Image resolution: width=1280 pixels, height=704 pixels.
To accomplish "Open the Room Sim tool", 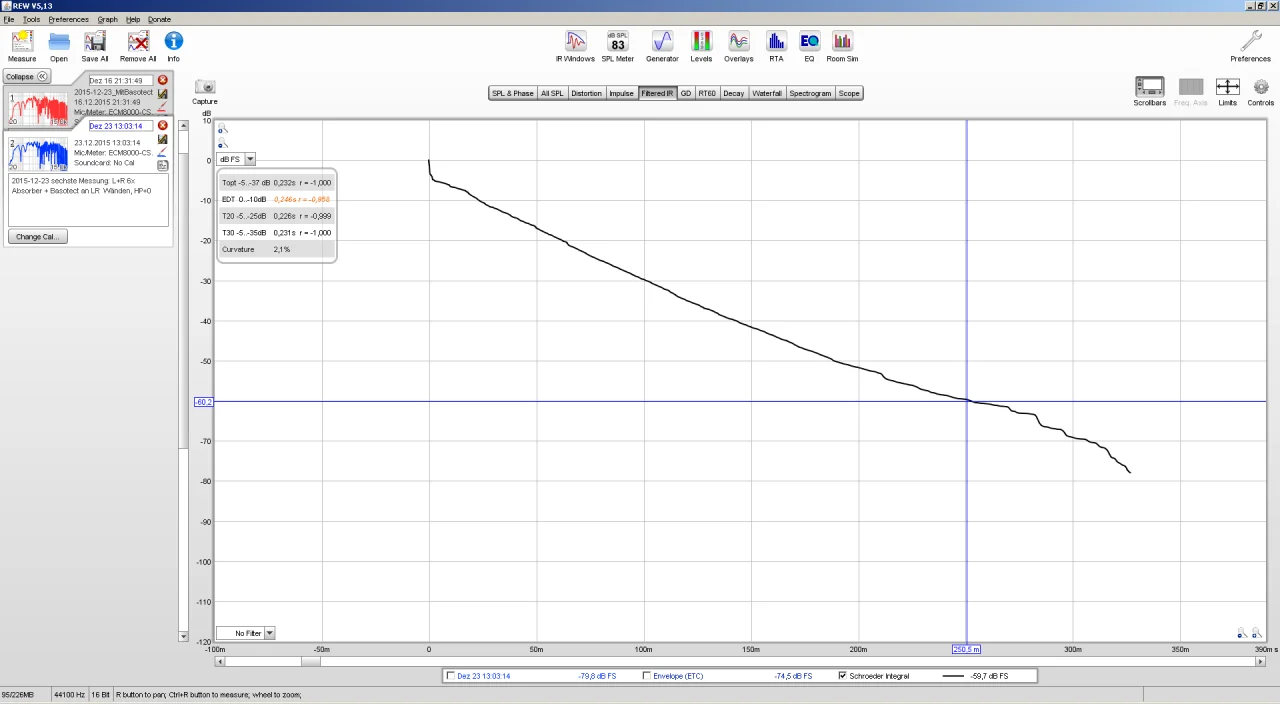I will (x=842, y=42).
